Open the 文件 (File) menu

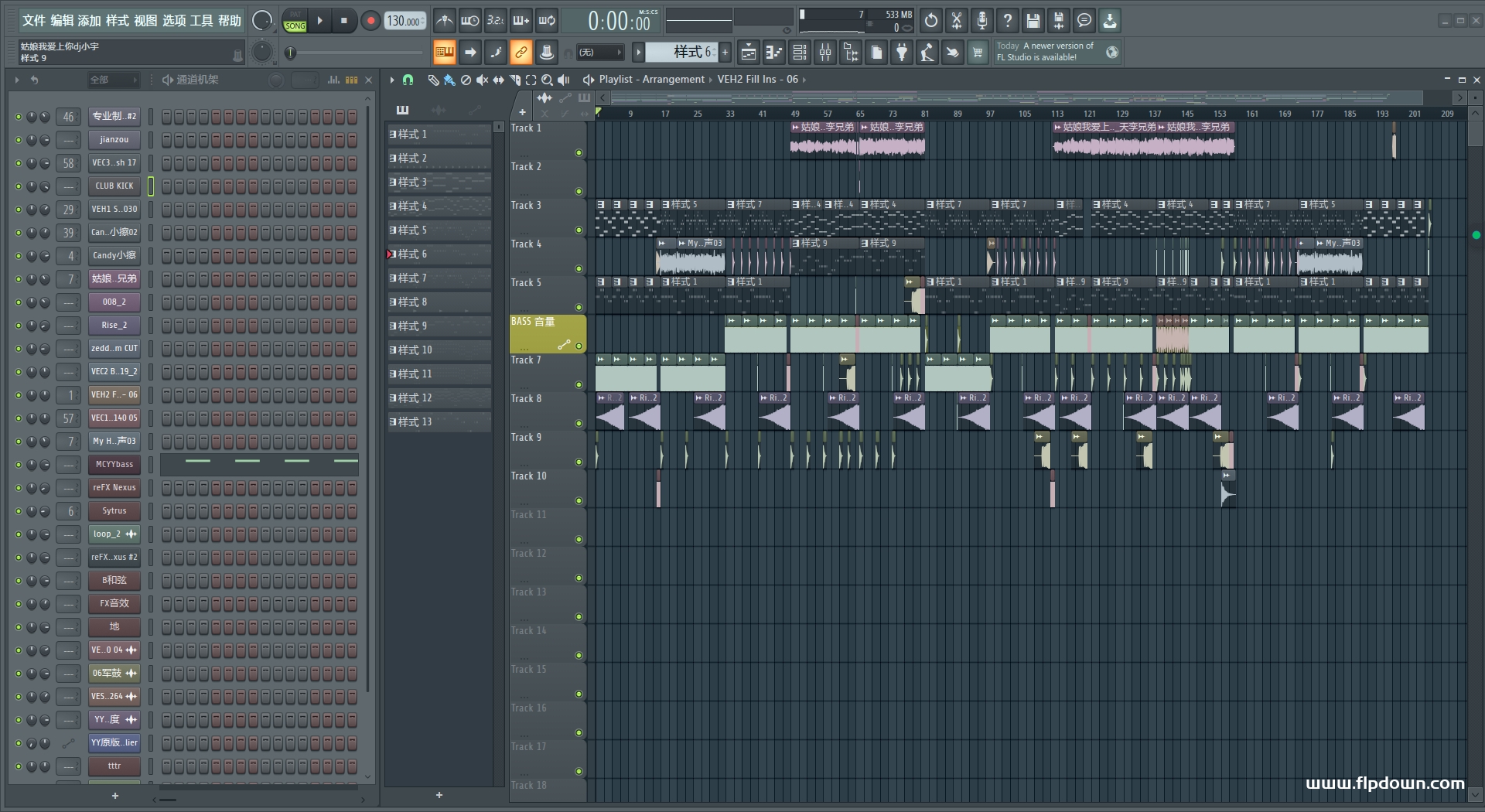[33, 21]
